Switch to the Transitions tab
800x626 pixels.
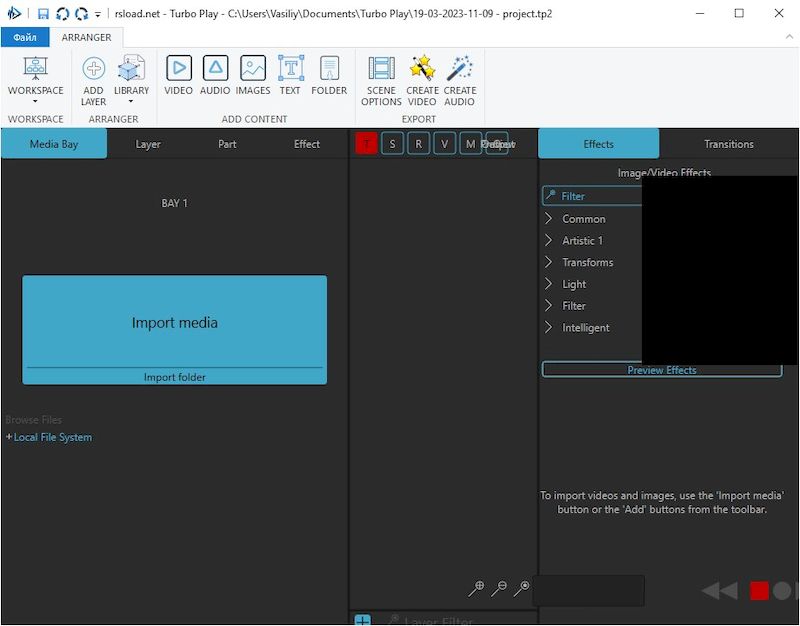(x=728, y=144)
